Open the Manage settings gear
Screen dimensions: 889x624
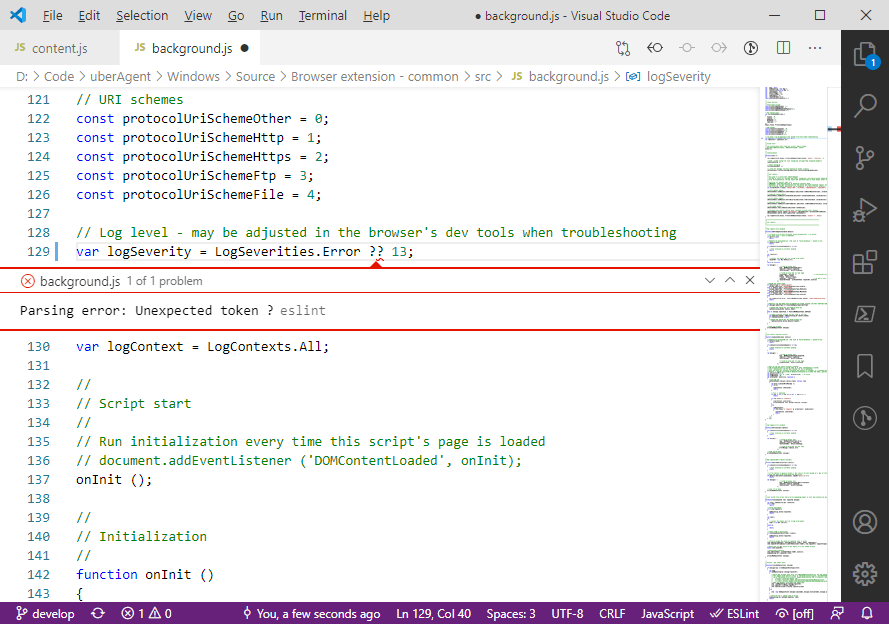[x=864, y=574]
